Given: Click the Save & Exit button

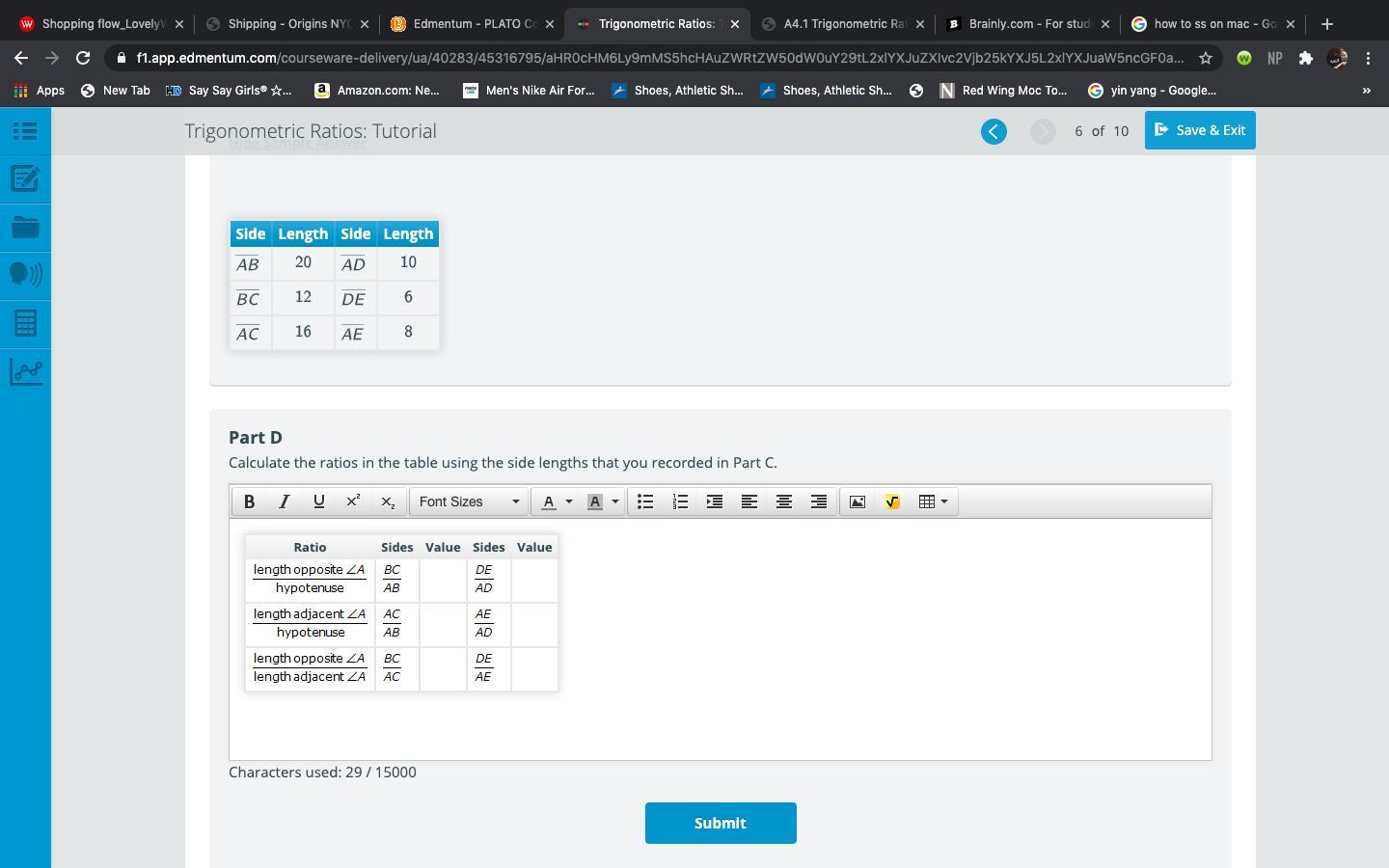Looking at the screenshot, I should [x=1200, y=130].
